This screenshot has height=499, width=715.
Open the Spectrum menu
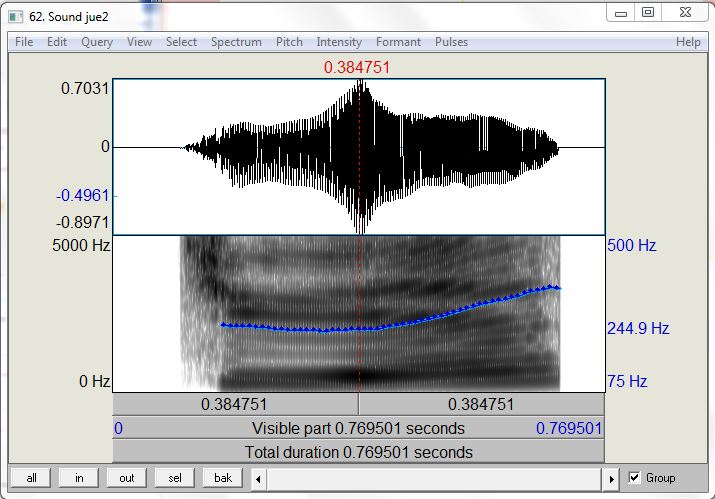236,42
